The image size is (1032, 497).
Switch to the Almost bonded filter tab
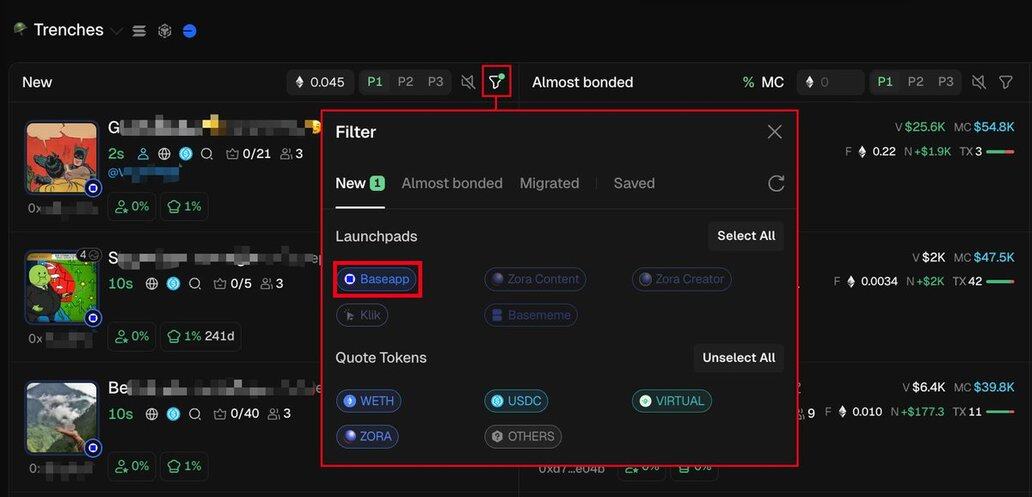point(452,183)
